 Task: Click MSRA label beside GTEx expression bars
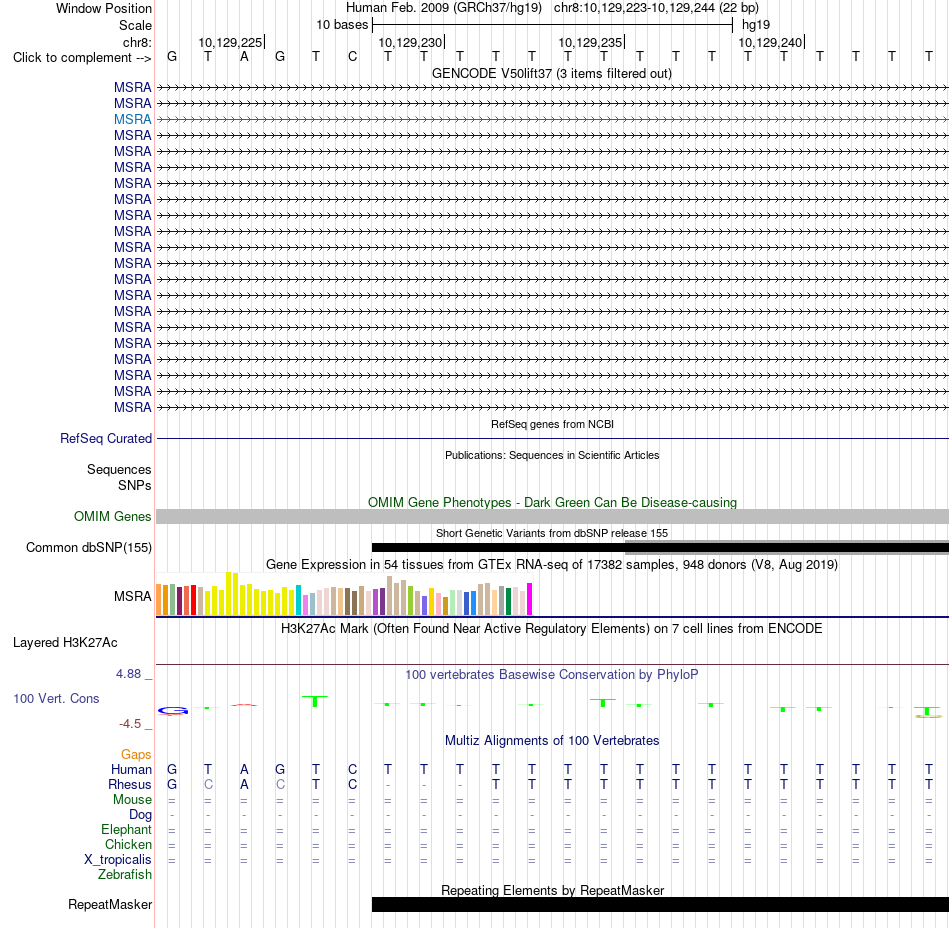point(132,596)
